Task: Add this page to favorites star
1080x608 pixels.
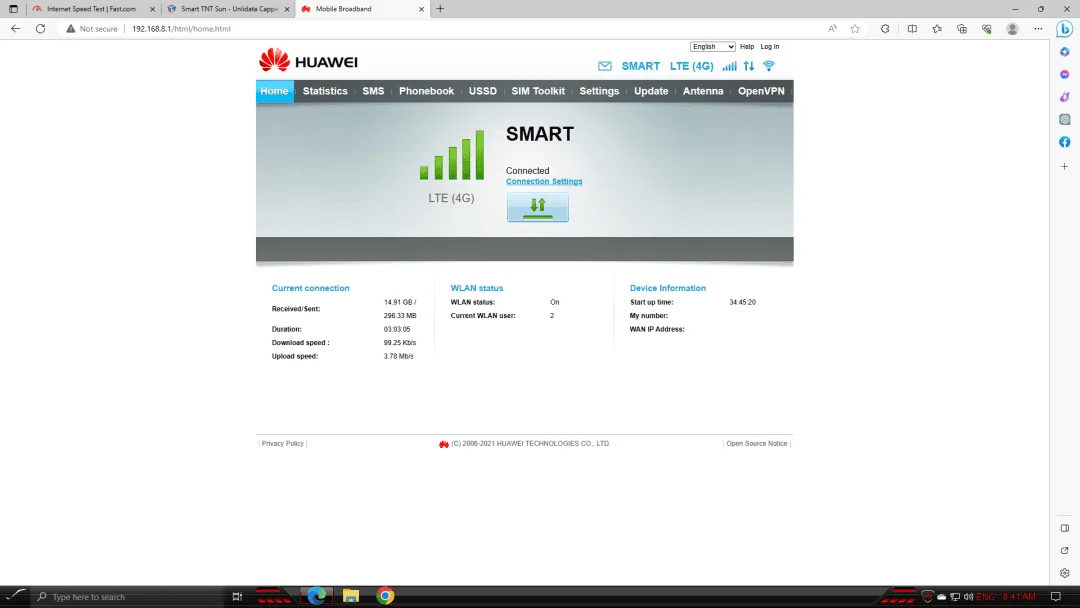Action: tap(855, 29)
